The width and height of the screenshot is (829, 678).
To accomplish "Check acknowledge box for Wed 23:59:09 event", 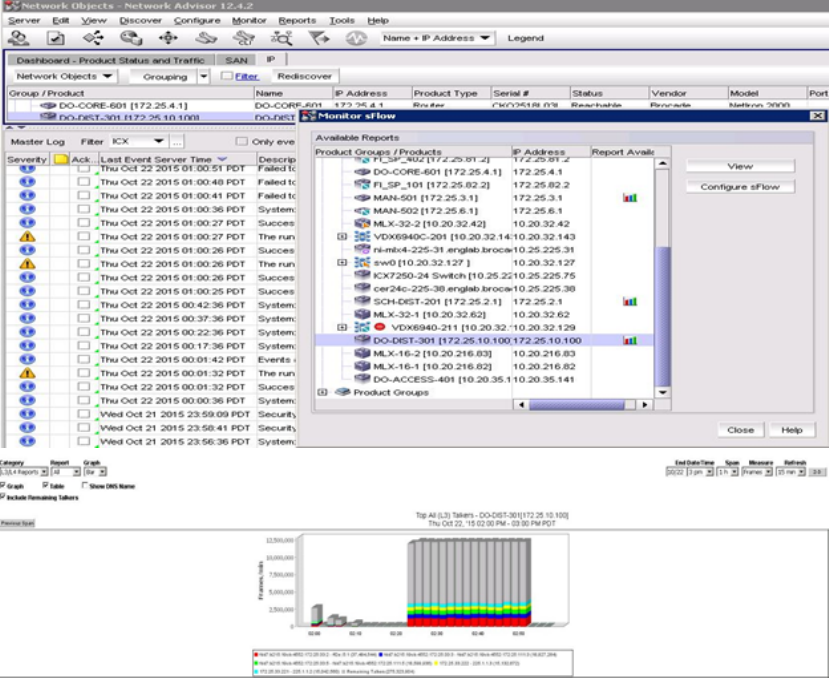I will coord(84,414).
